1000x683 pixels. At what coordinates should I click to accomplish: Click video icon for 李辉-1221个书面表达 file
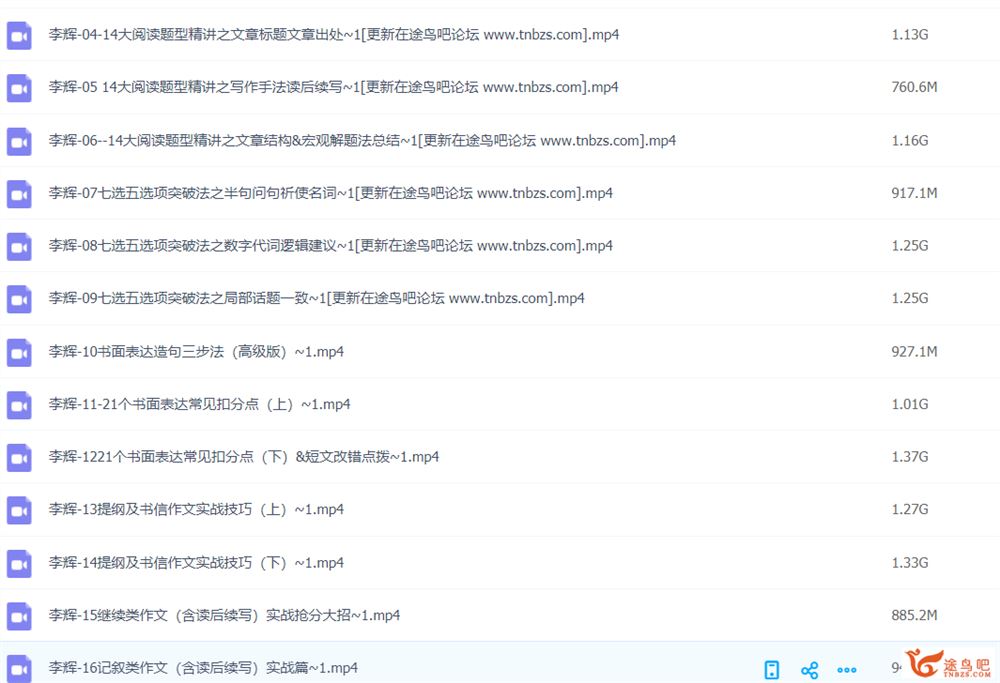point(19,457)
